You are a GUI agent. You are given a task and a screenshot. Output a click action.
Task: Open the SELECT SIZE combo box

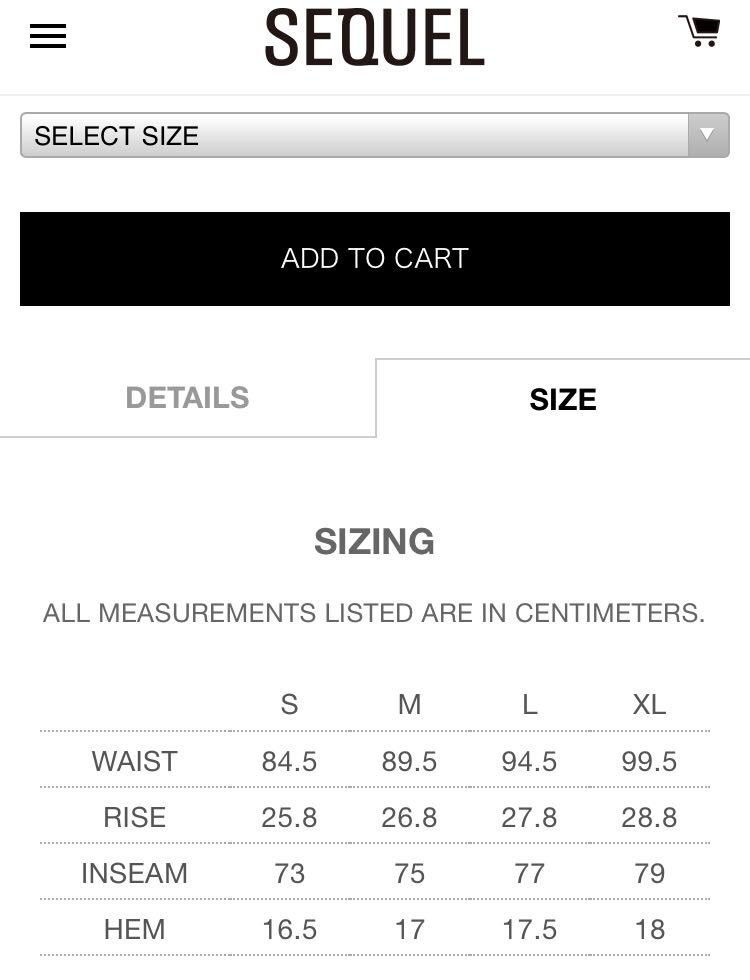[x=375, y=135]
